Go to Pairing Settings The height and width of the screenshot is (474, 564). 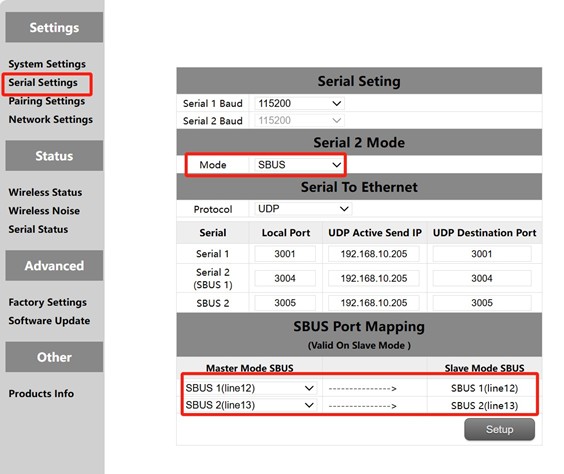(47, 101)
